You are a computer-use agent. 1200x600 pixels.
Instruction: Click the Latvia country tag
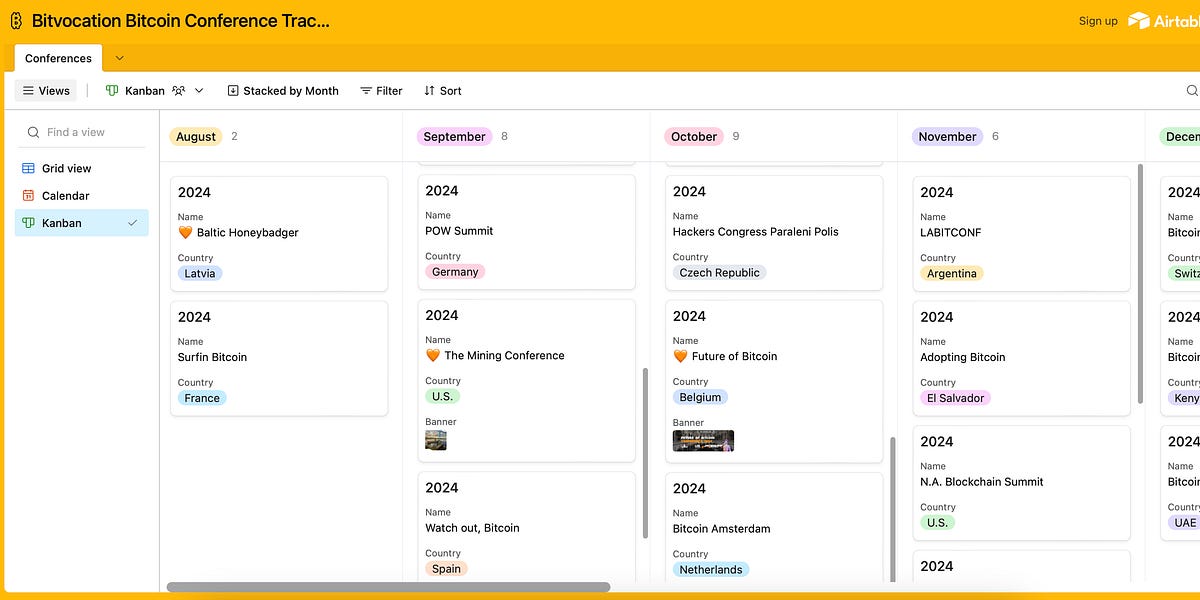pos(200,273)
